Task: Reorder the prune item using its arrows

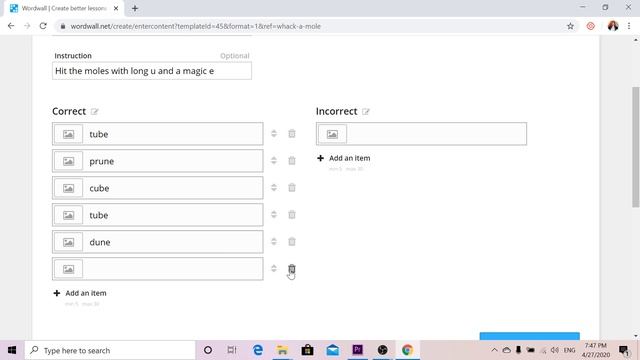Action: click(x=274, y=161)
